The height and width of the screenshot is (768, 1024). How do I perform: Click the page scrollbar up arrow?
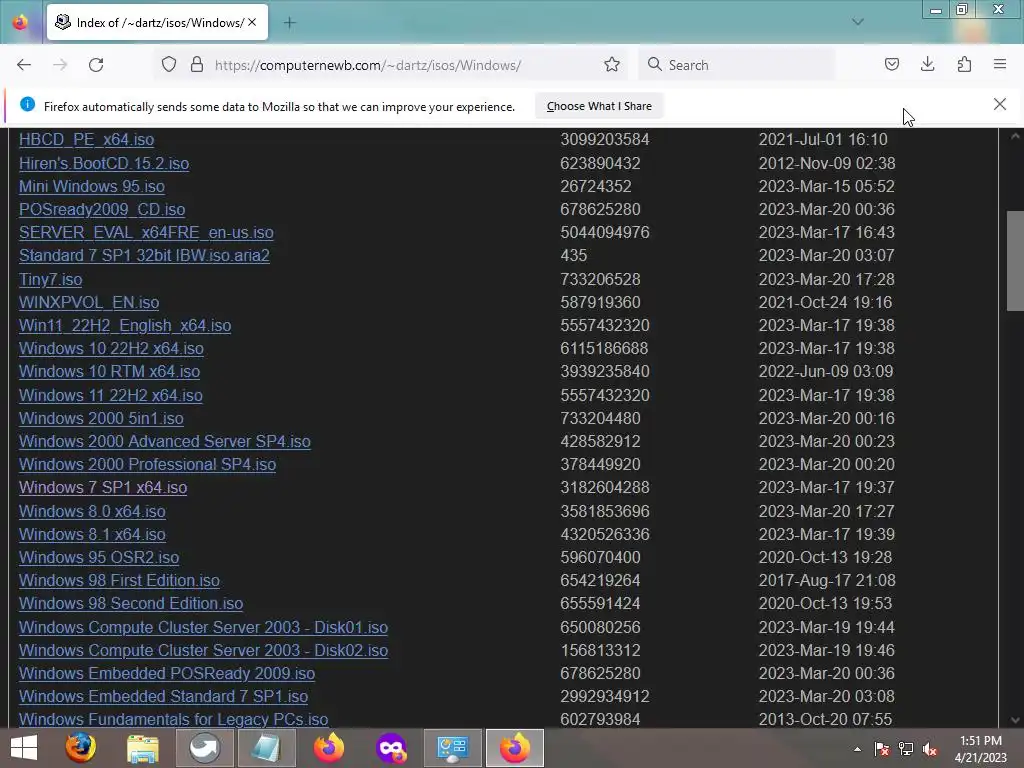[1015, 136]
